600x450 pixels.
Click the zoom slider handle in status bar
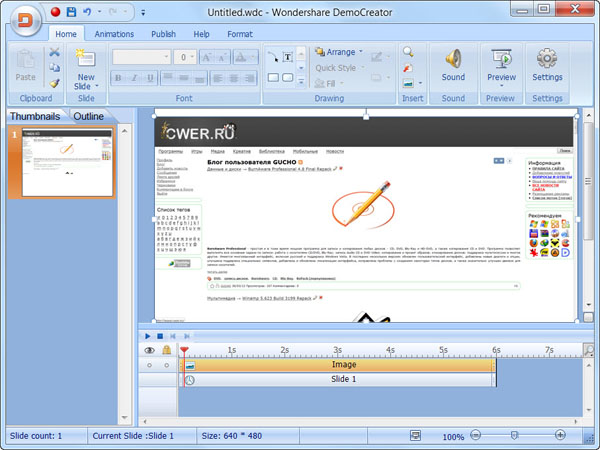(514, 437)
